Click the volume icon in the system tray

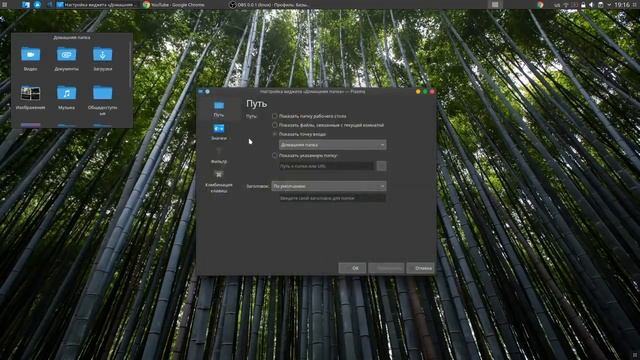[x=591, y=4]
